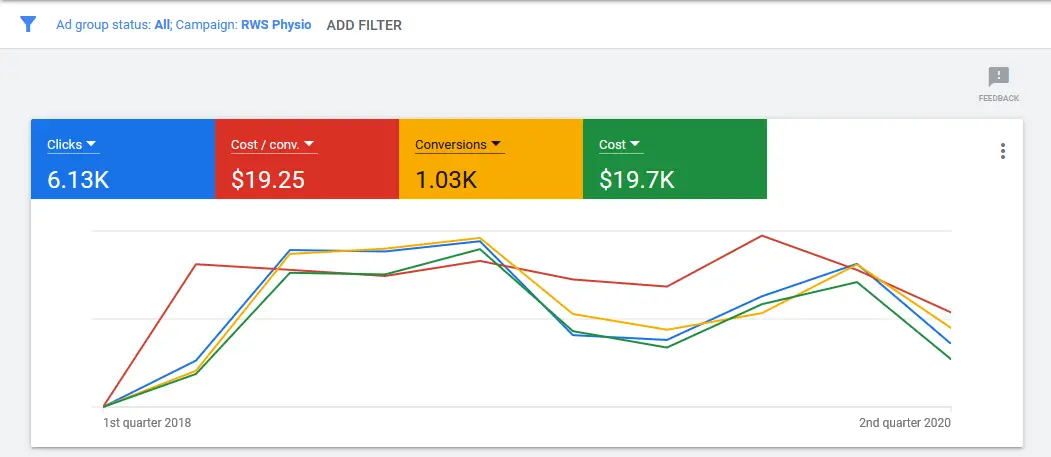Expand the Clicks metric dropdown arrow

pos(92,145)
